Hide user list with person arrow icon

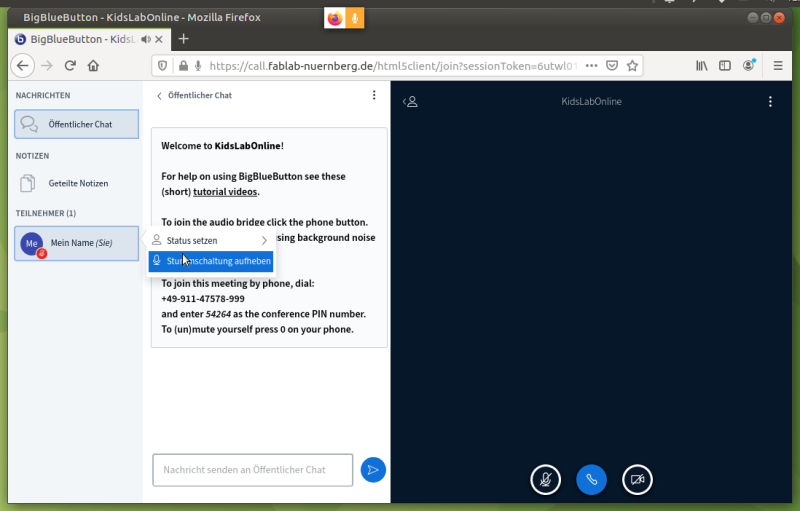[x=410, y=102]
